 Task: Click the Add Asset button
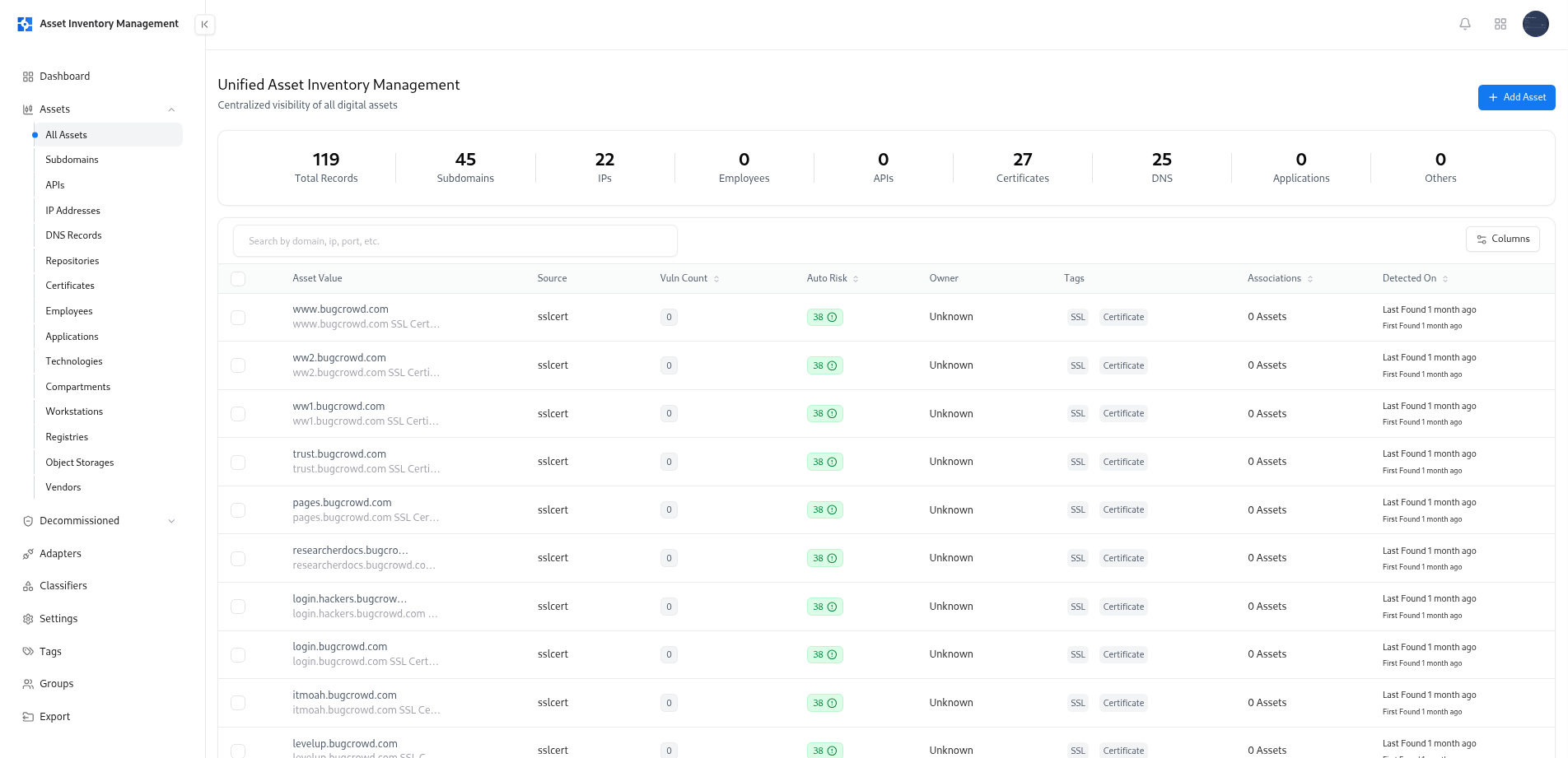[x=1516, y=97]
